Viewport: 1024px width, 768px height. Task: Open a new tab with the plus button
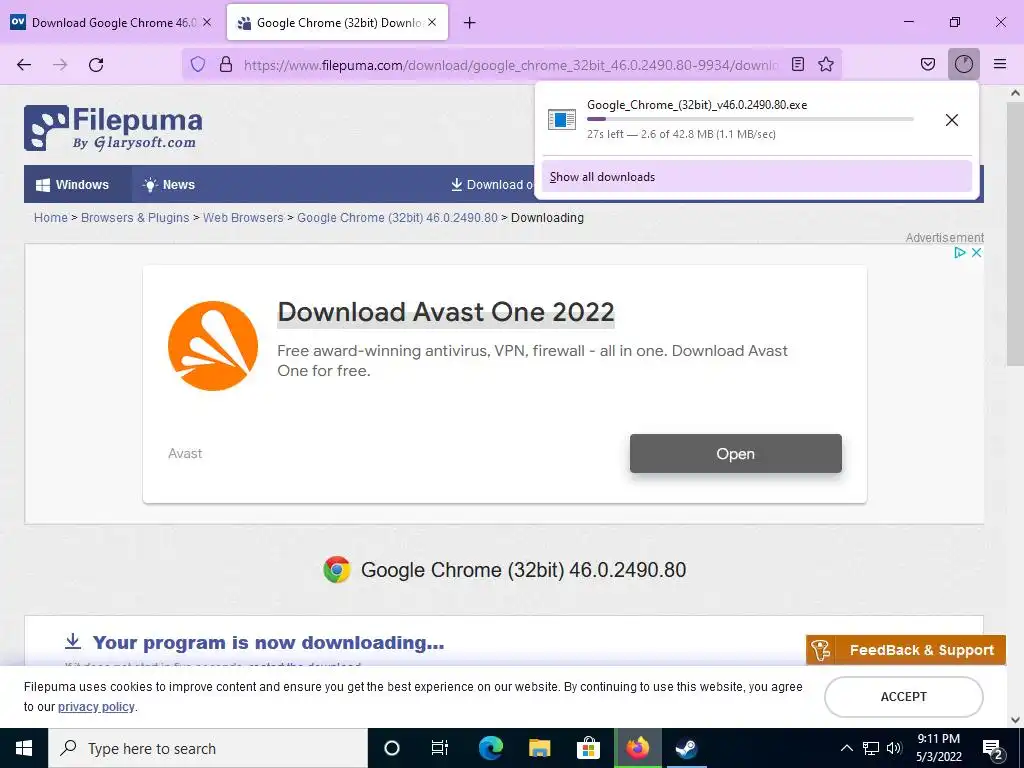tap(469, 23)
